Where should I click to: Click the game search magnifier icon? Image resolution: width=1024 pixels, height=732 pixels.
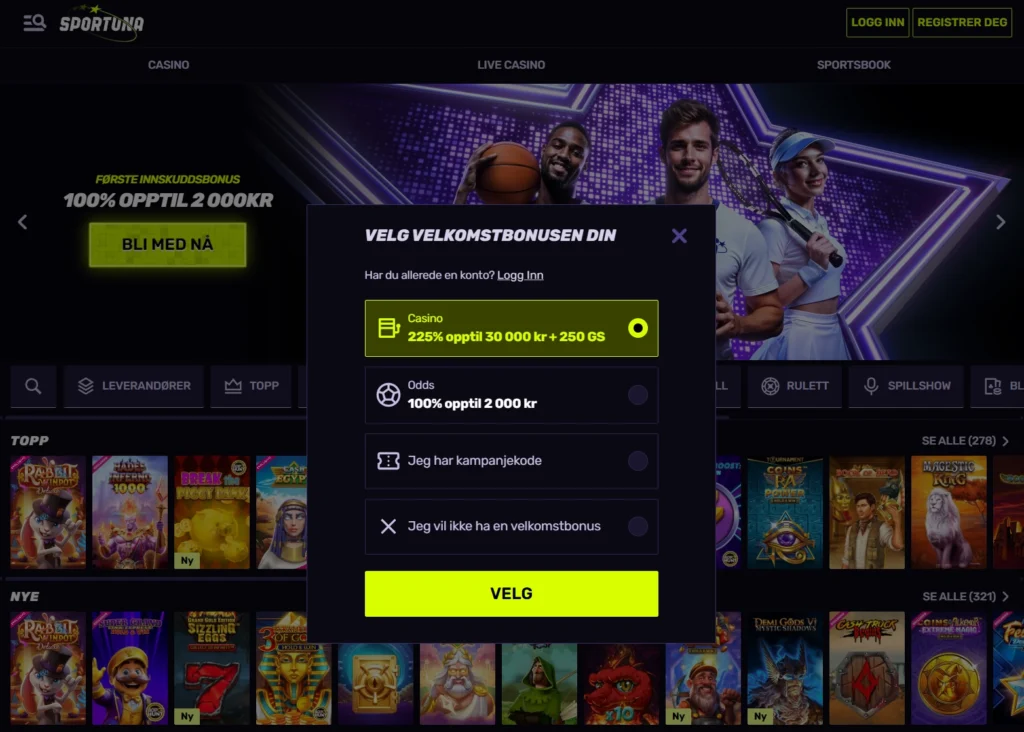pyautogui.click(x=33, y=387)
